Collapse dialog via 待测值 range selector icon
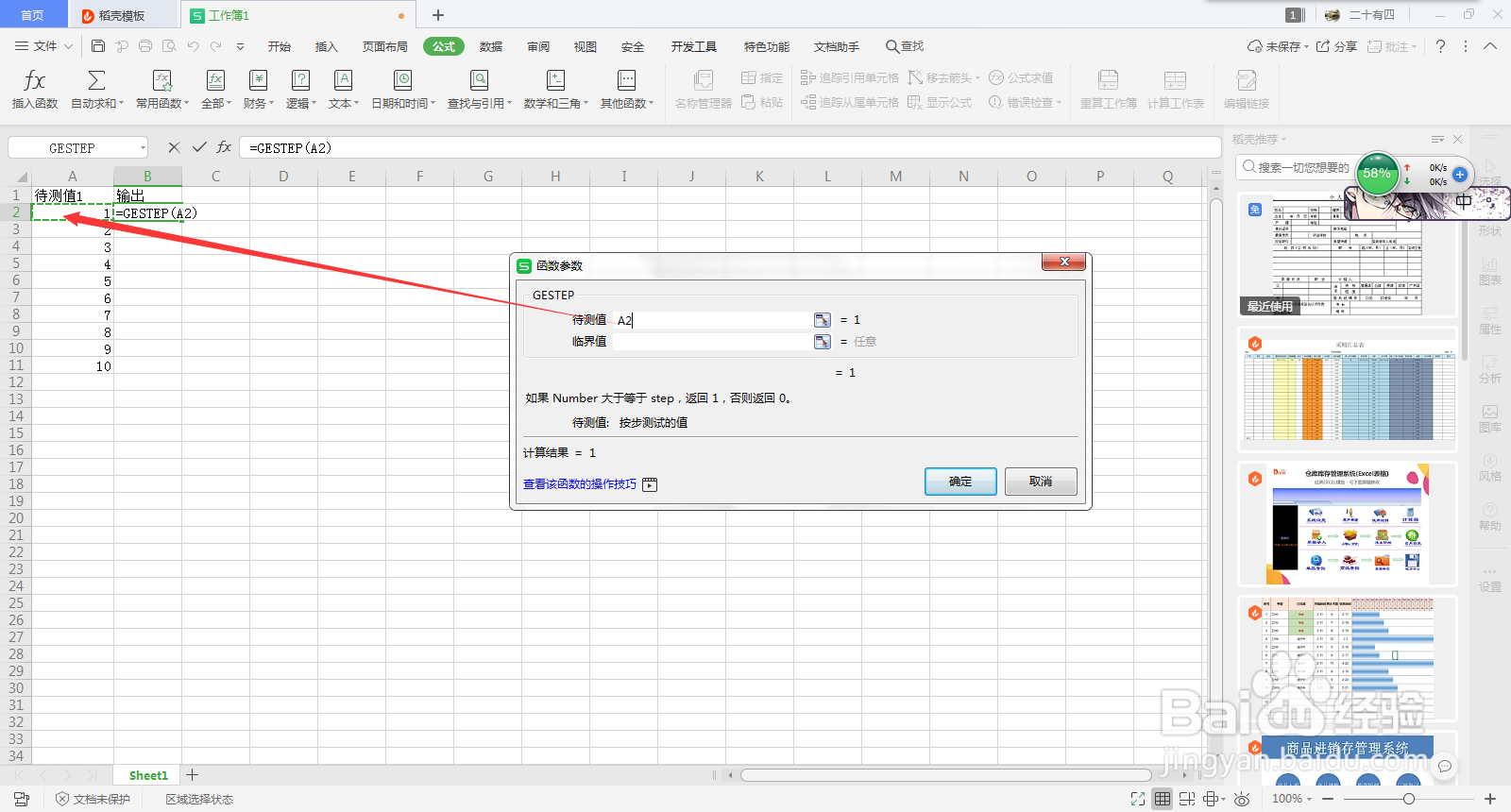 coord(823,320)
